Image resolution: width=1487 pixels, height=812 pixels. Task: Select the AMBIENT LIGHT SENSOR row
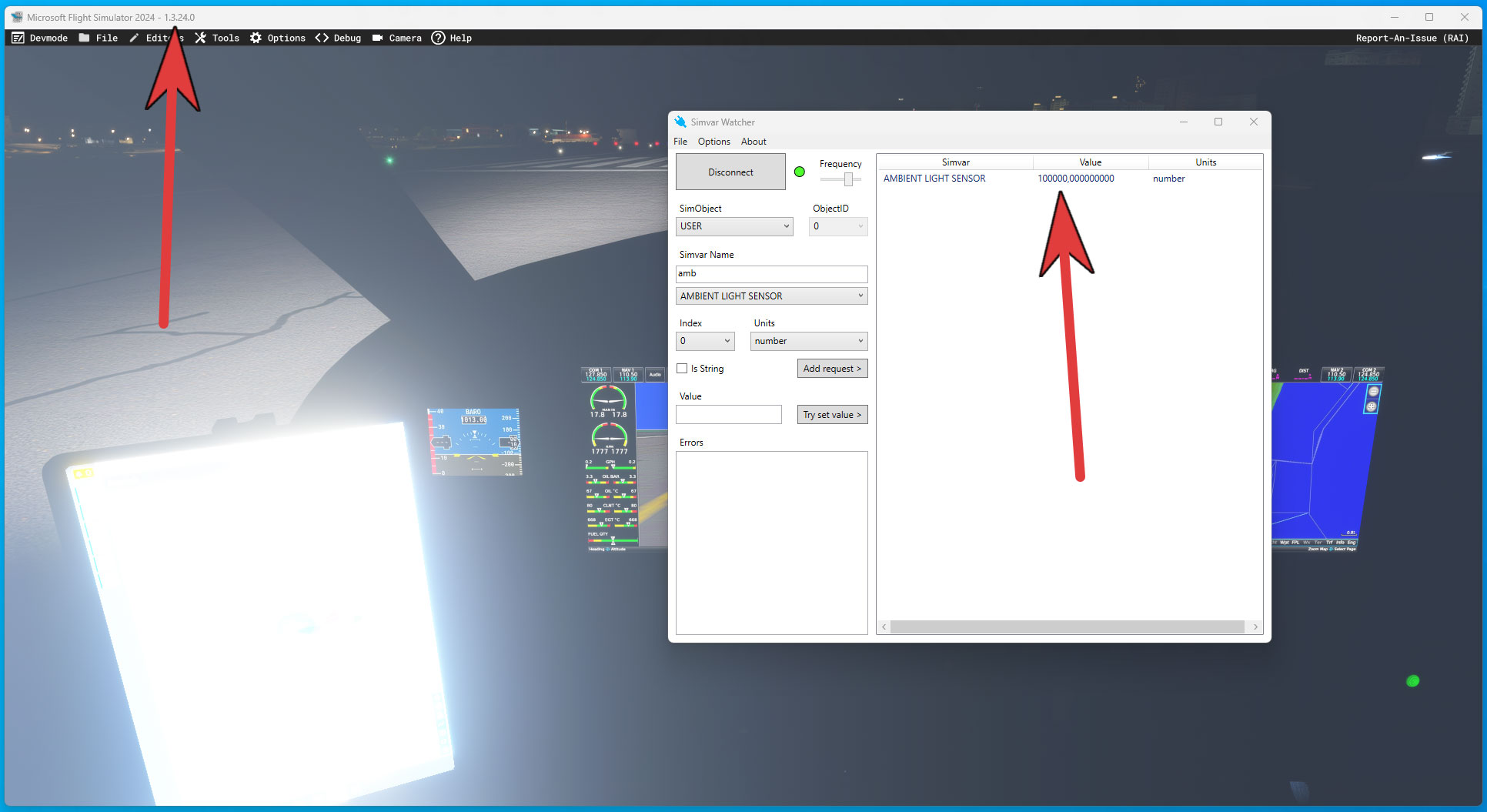pos(1070,179)
